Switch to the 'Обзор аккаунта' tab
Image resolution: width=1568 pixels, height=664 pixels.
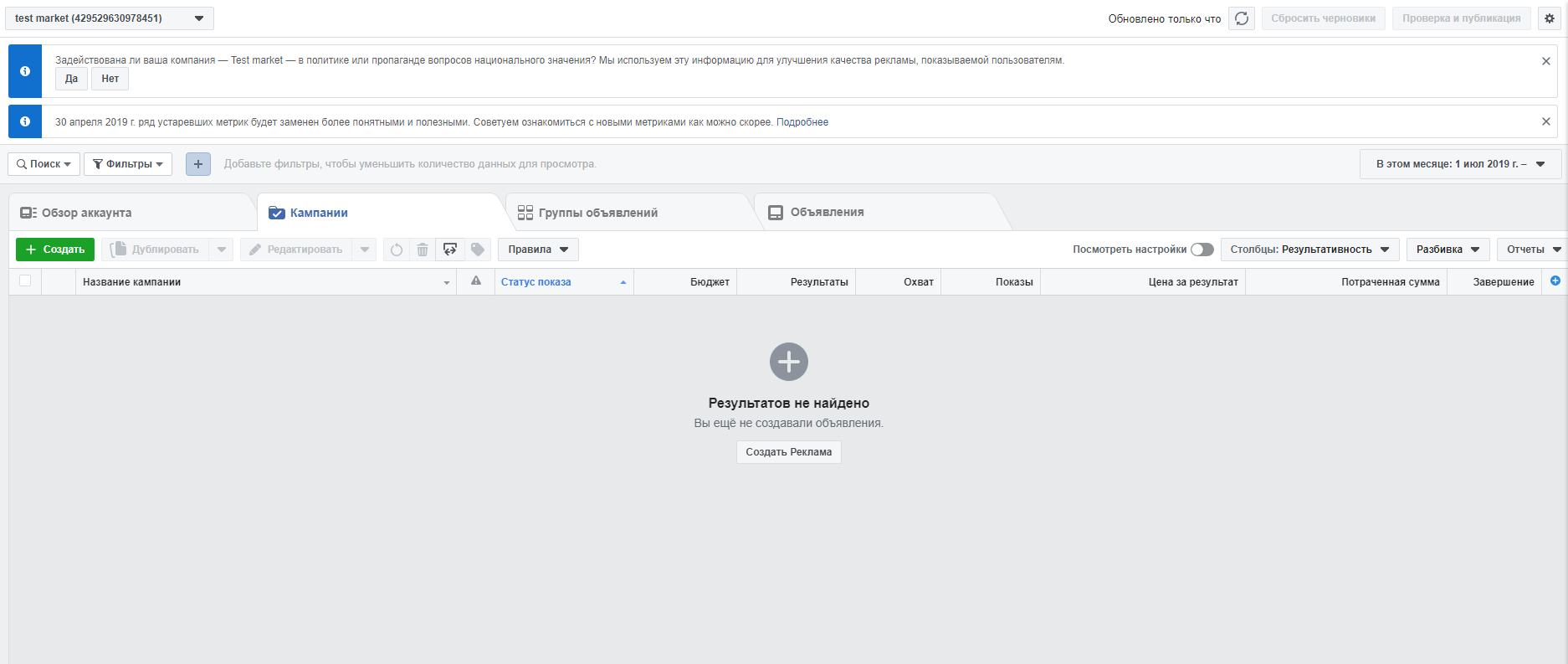pyautogui.click(x=87, y=213)
